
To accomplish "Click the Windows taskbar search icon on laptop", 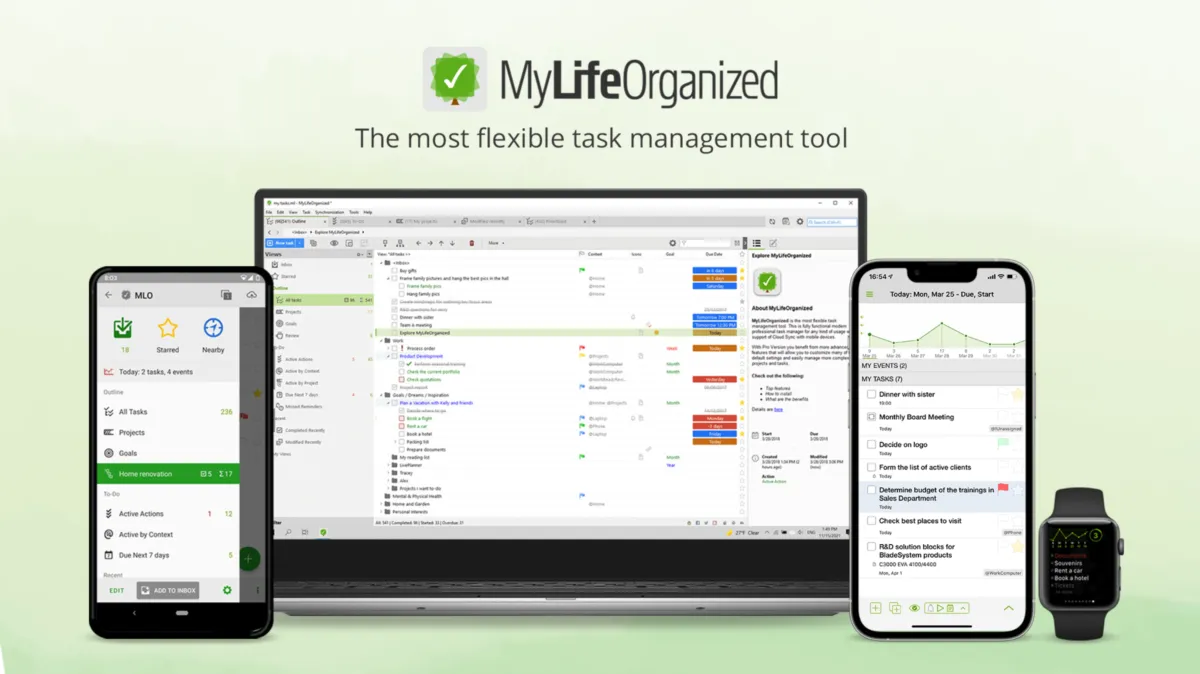I will 288,532.
